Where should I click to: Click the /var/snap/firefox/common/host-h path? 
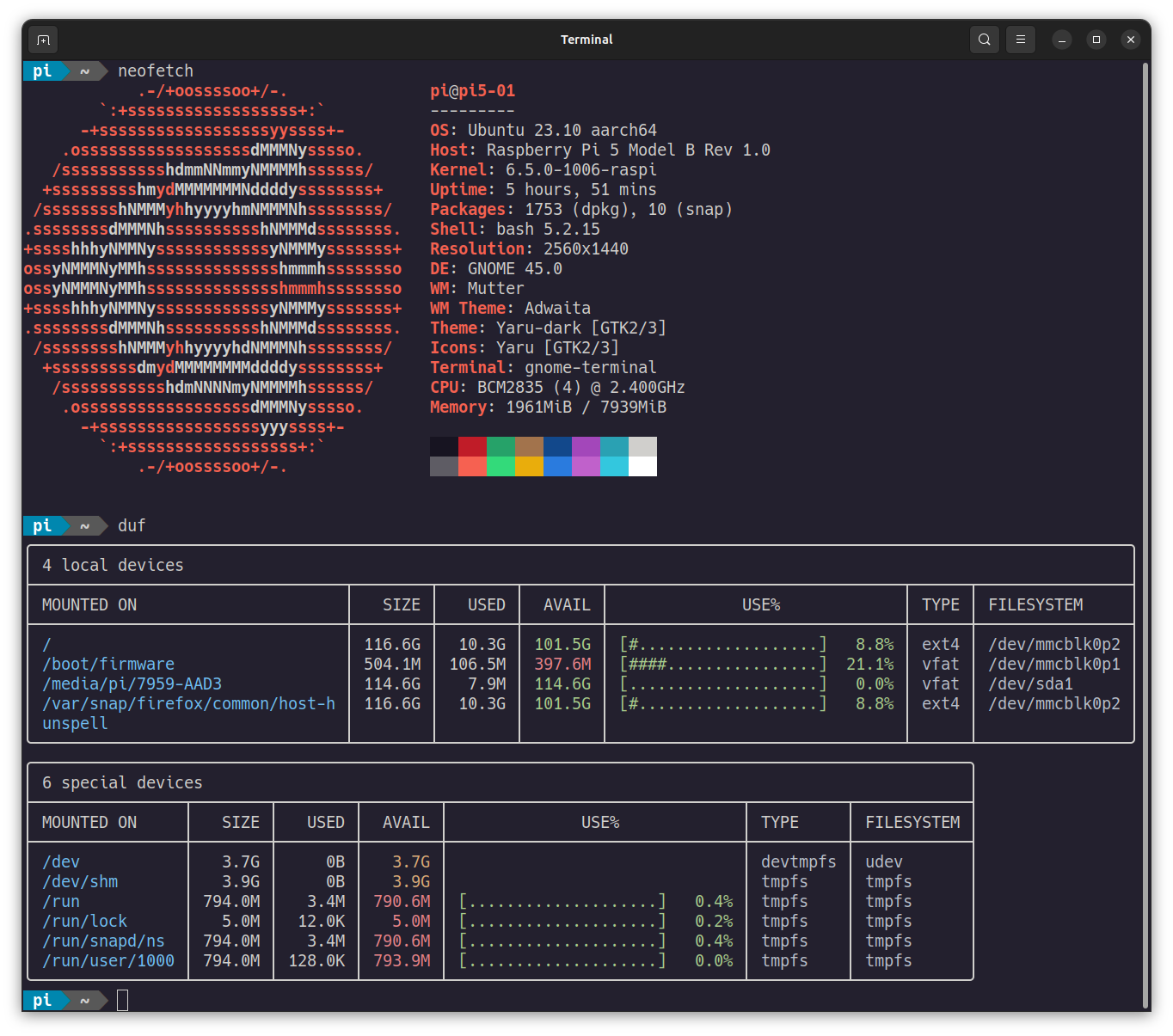(x=188, y=703)
